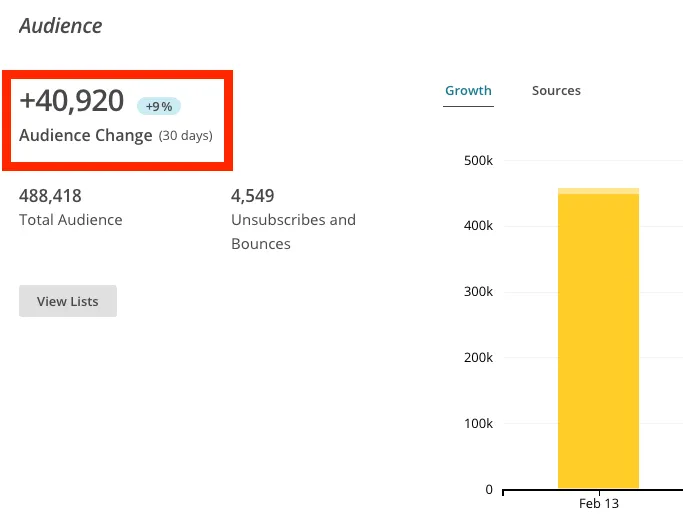Click the Total Audience label
This screenshot has height=521, width=683.
point(71,220)
